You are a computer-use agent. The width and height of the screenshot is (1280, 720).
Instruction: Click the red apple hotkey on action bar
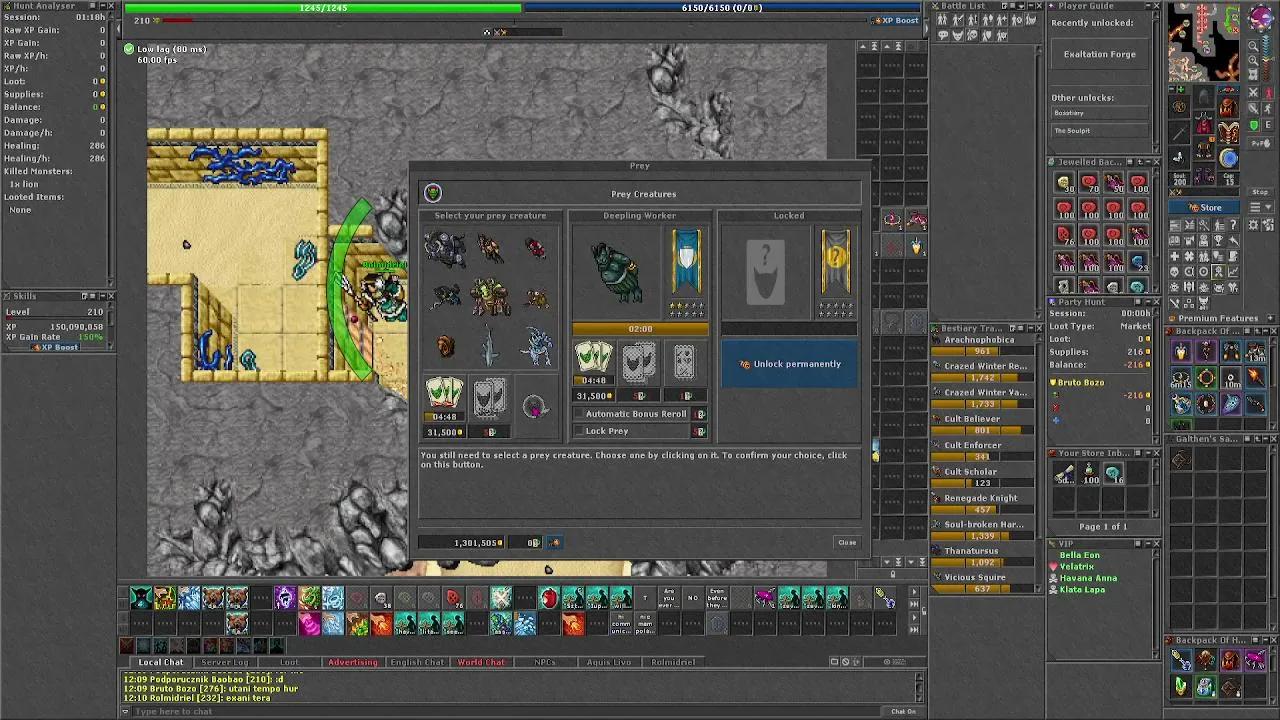(549, 599)
